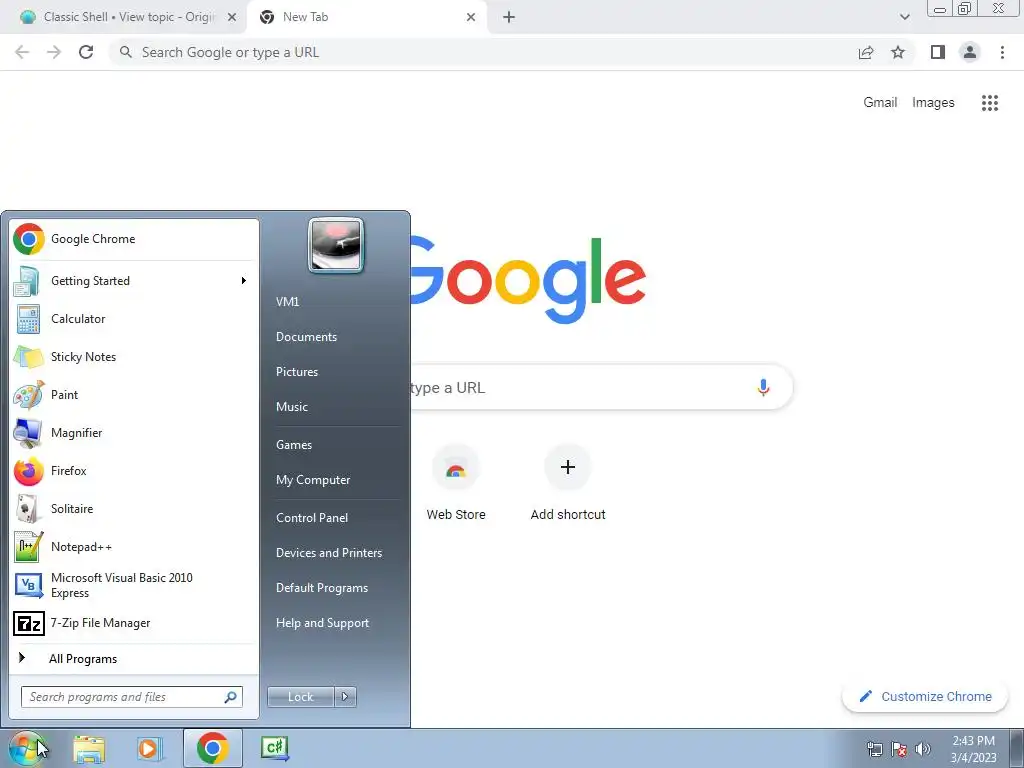Open C# Express taskbar icon
1024x768 pixels.
[275, 748]
